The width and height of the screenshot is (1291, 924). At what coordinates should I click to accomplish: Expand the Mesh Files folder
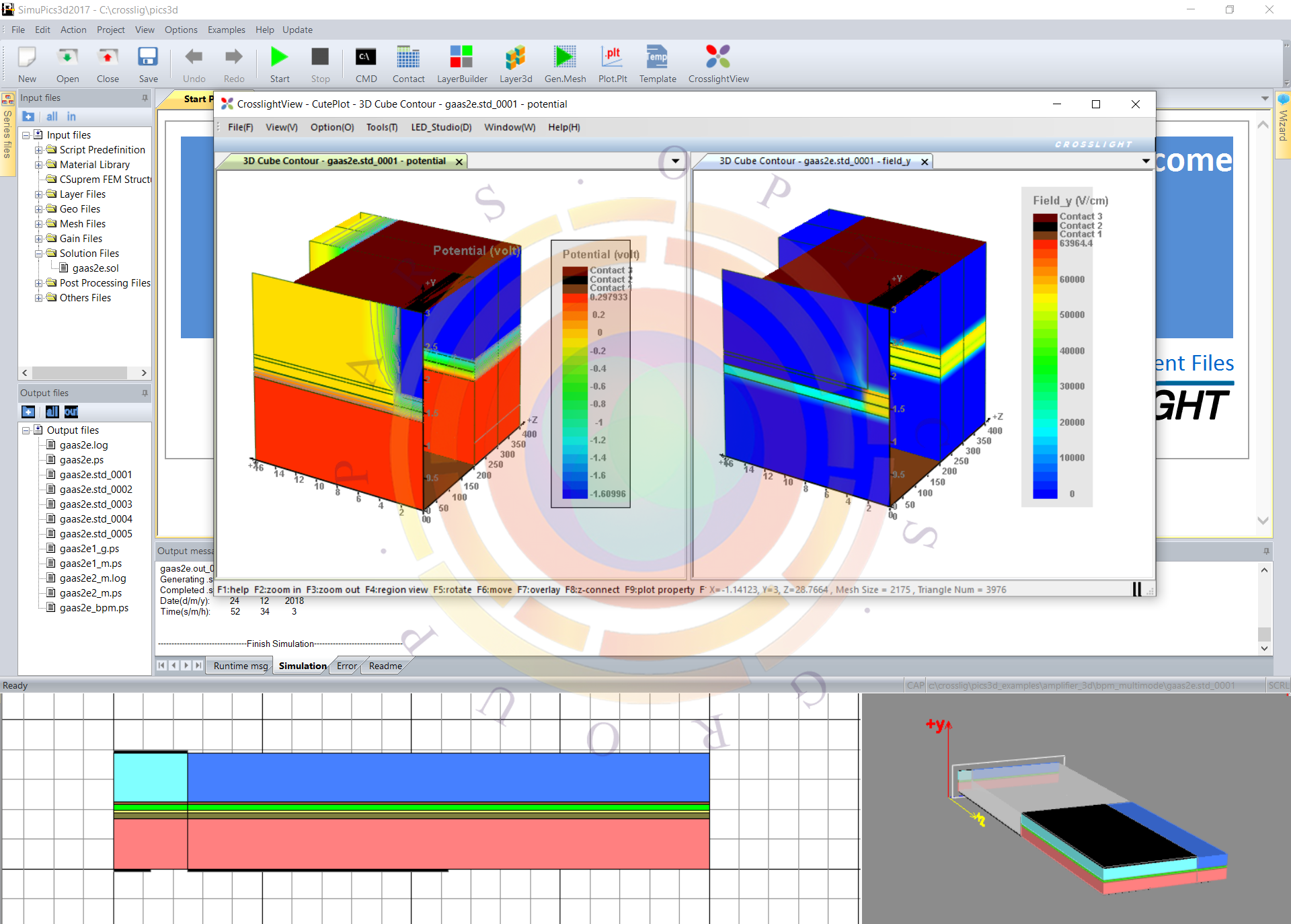coord(38,224)
